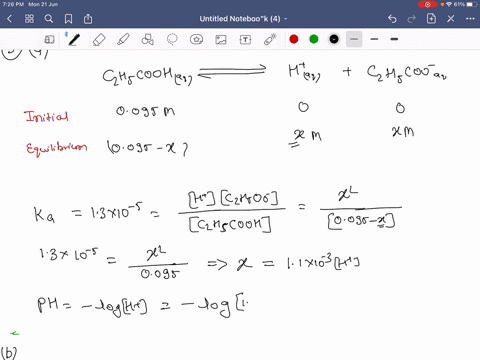Choose the black pen color
This screenshot has height=360, width=480.
click(x=334, y=39)
